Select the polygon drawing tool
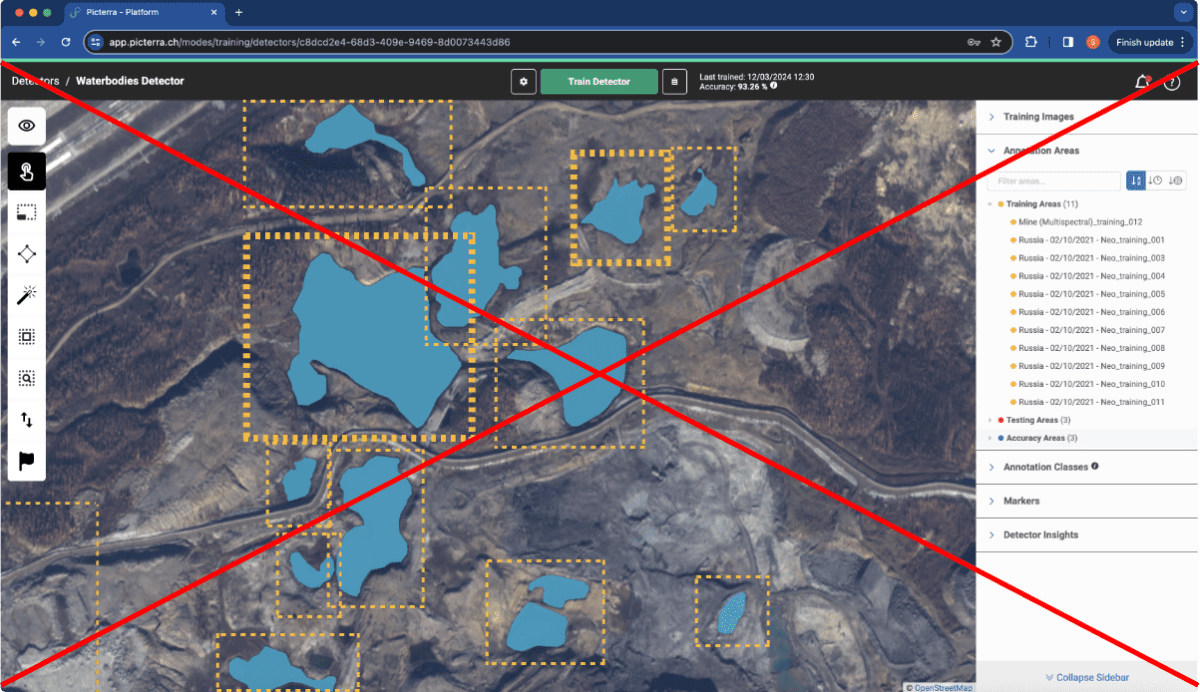This screenshot has width=1200, height=692. pos(27,254)
